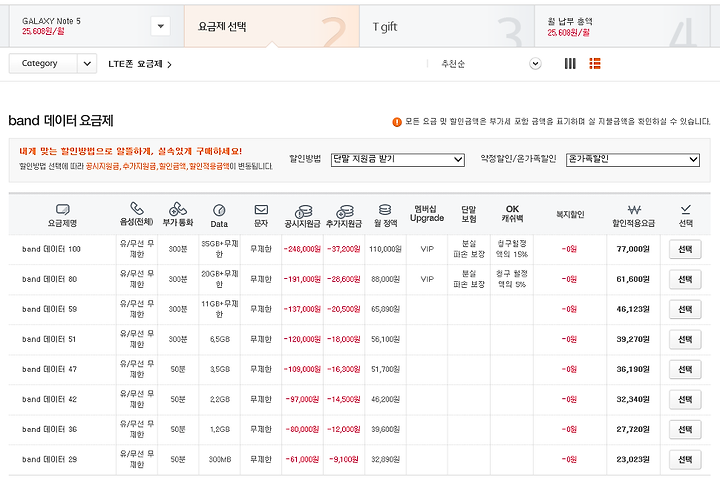Viewport: 720px width, 480px height.
Task: Click the -248,000원 subsidy value
Action: [302, 249]
